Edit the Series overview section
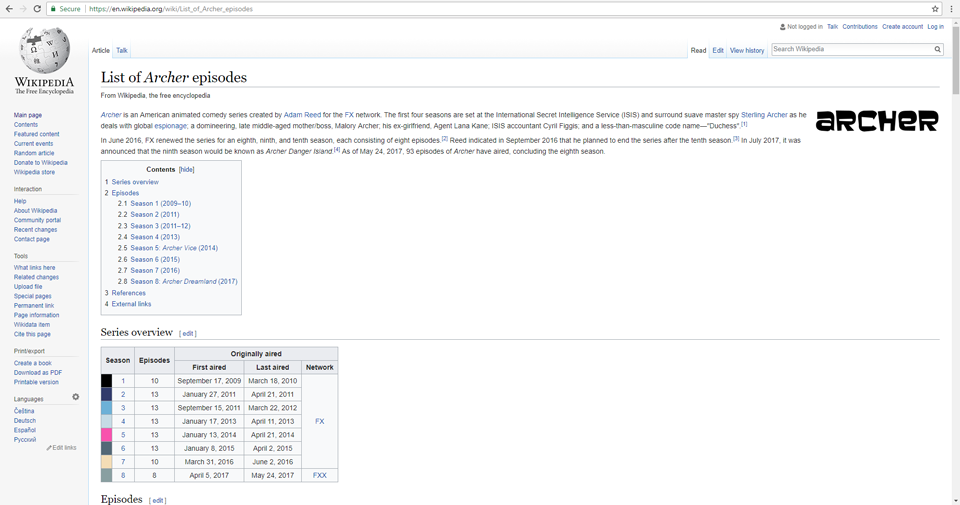The height and width of the screenshot is (505, 960). tap(188, 334)
